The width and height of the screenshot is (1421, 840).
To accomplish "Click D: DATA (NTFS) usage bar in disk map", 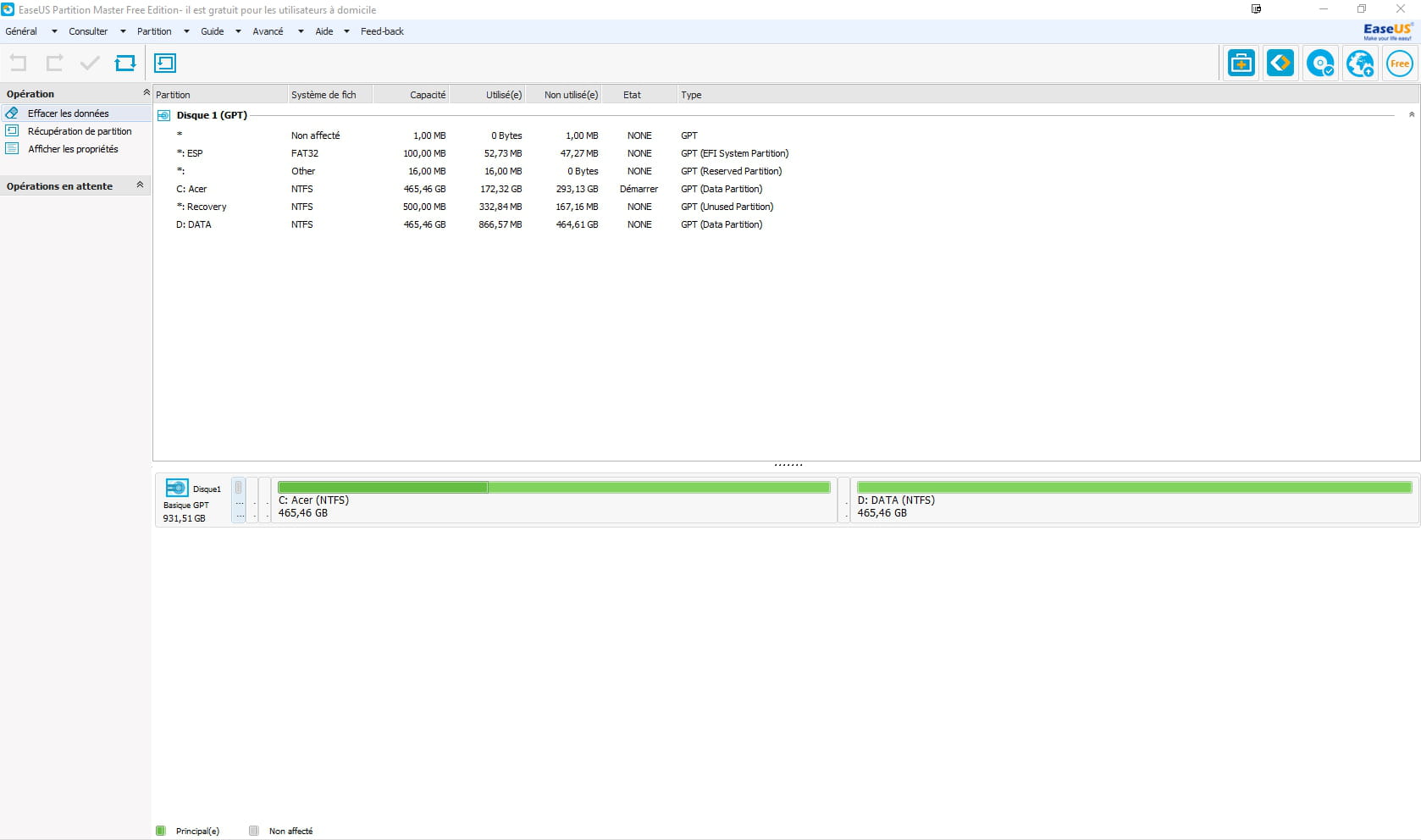I will 1134,487.
